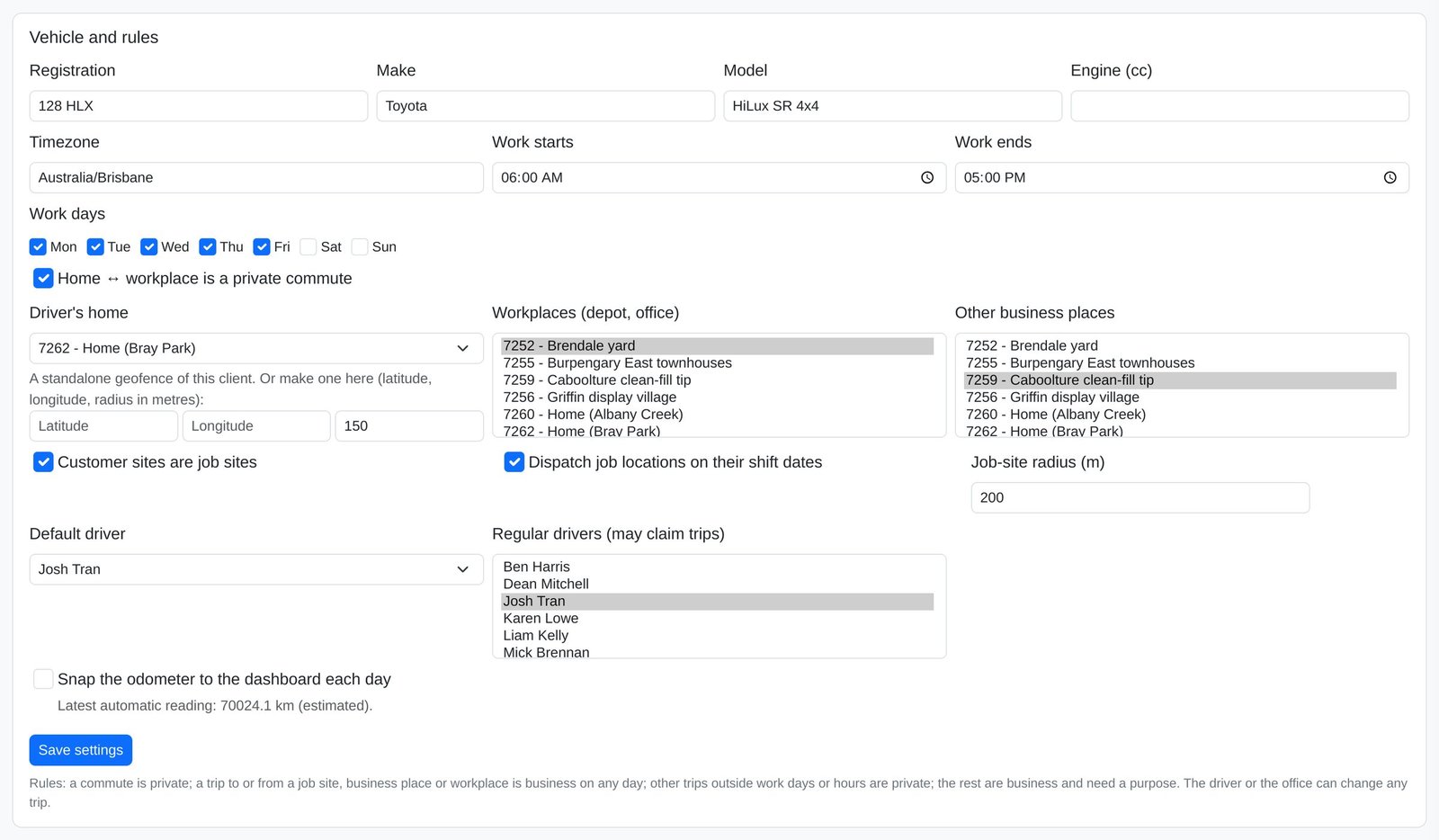This screenshot has height=840, width=1439.
Task: Select Caboolture clean-fill tip in Workplaces list
Action: [x=718, y=380]
